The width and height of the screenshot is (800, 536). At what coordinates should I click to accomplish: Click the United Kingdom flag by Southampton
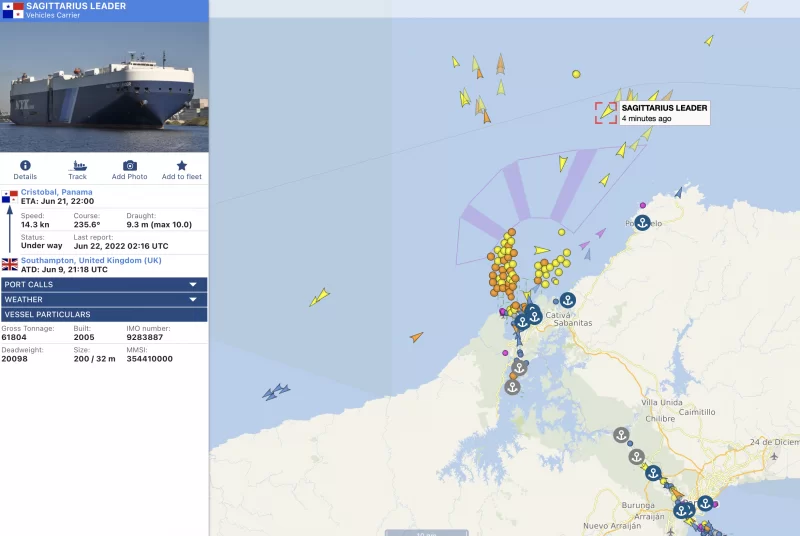pyautogui.click(x=10, y=264)
